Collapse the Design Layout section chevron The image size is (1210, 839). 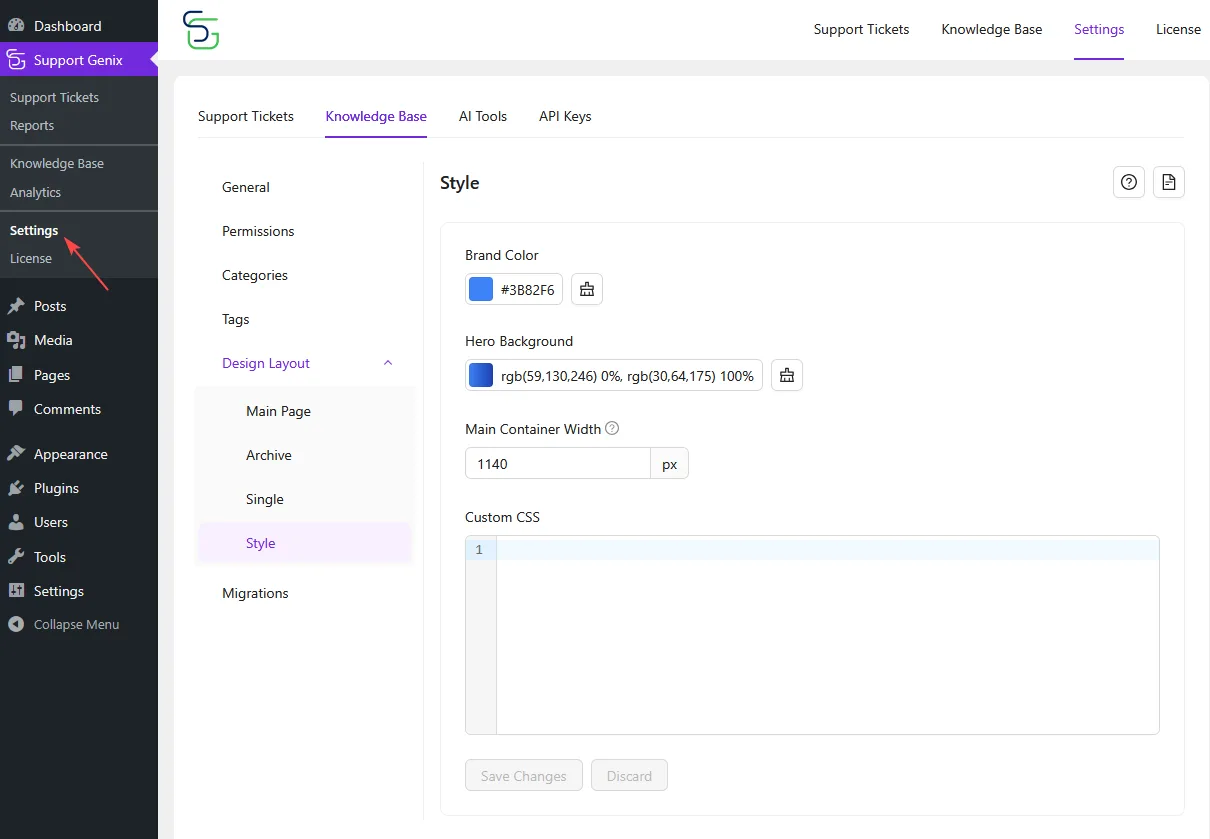(x=389, y=363)
